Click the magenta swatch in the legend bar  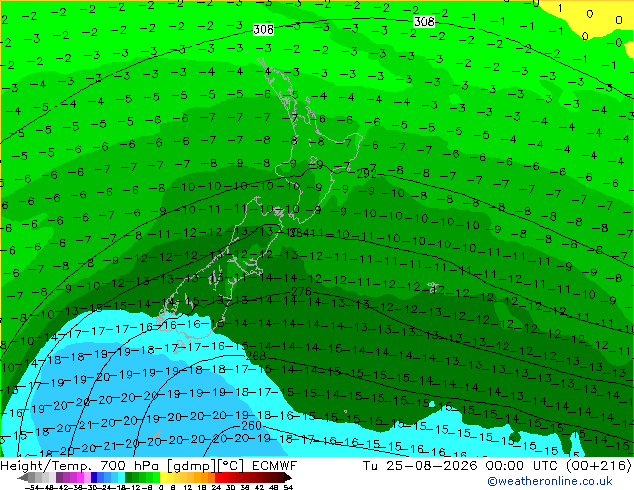80,478
